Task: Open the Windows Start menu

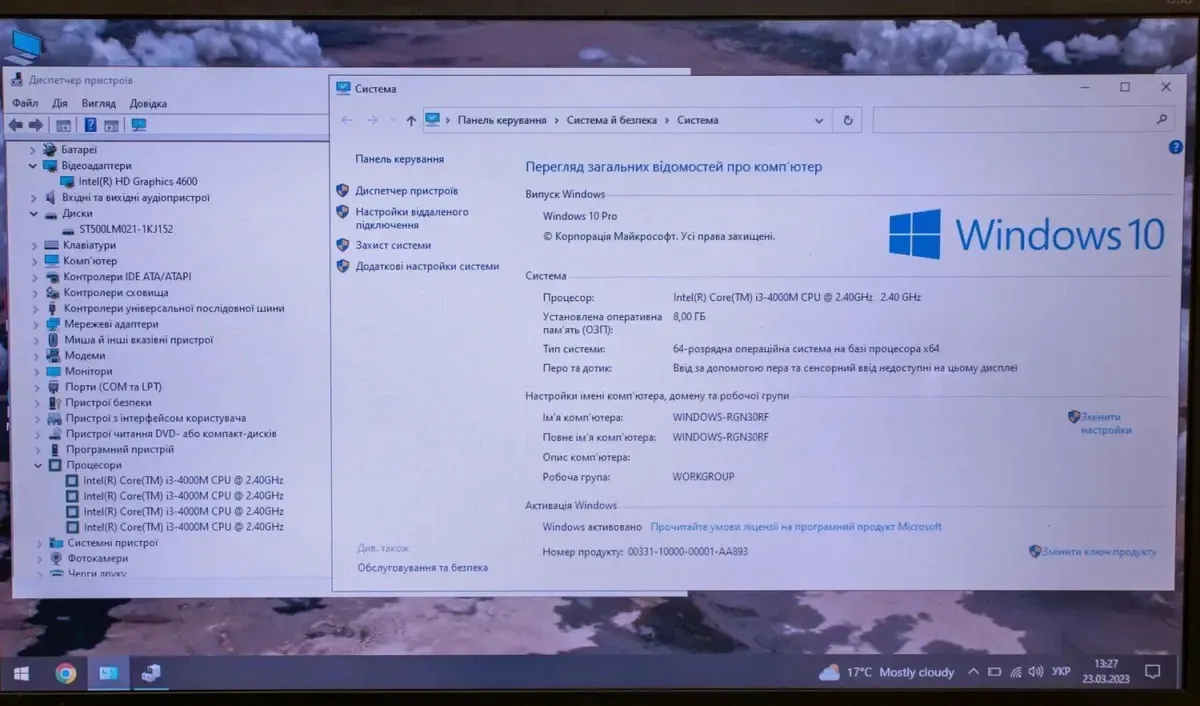Action: (21, 673)
